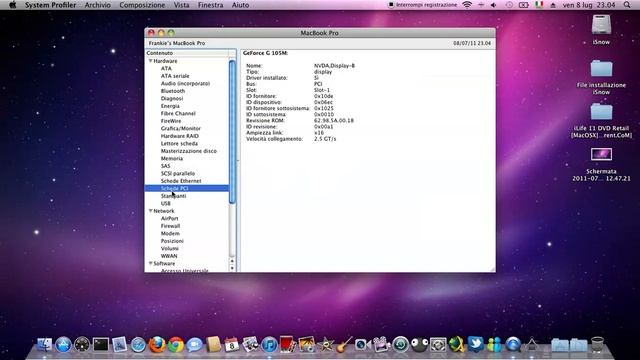
Task: Open Preview from the dock
Action: point(120,345)
